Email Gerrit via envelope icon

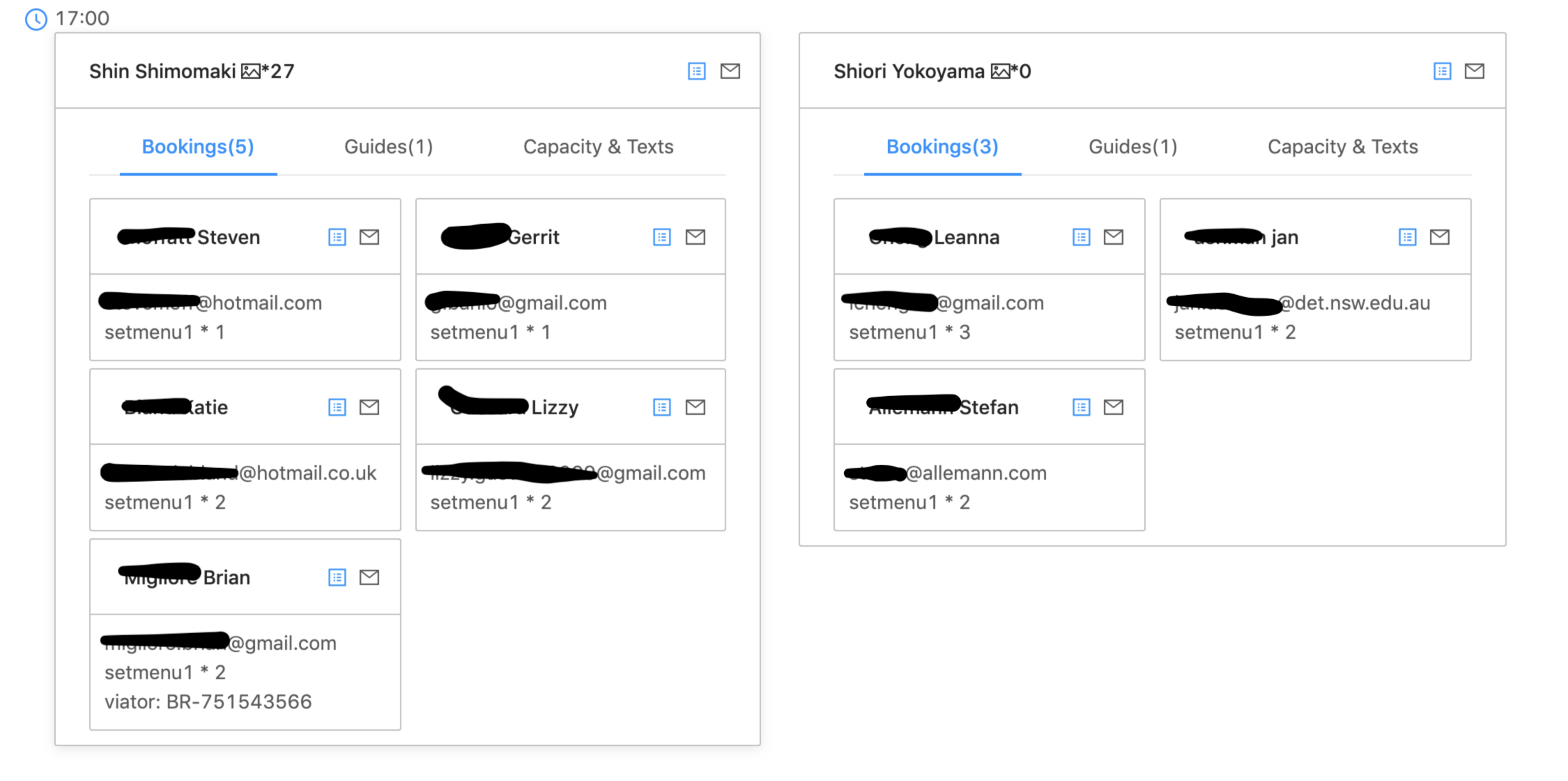695,237
